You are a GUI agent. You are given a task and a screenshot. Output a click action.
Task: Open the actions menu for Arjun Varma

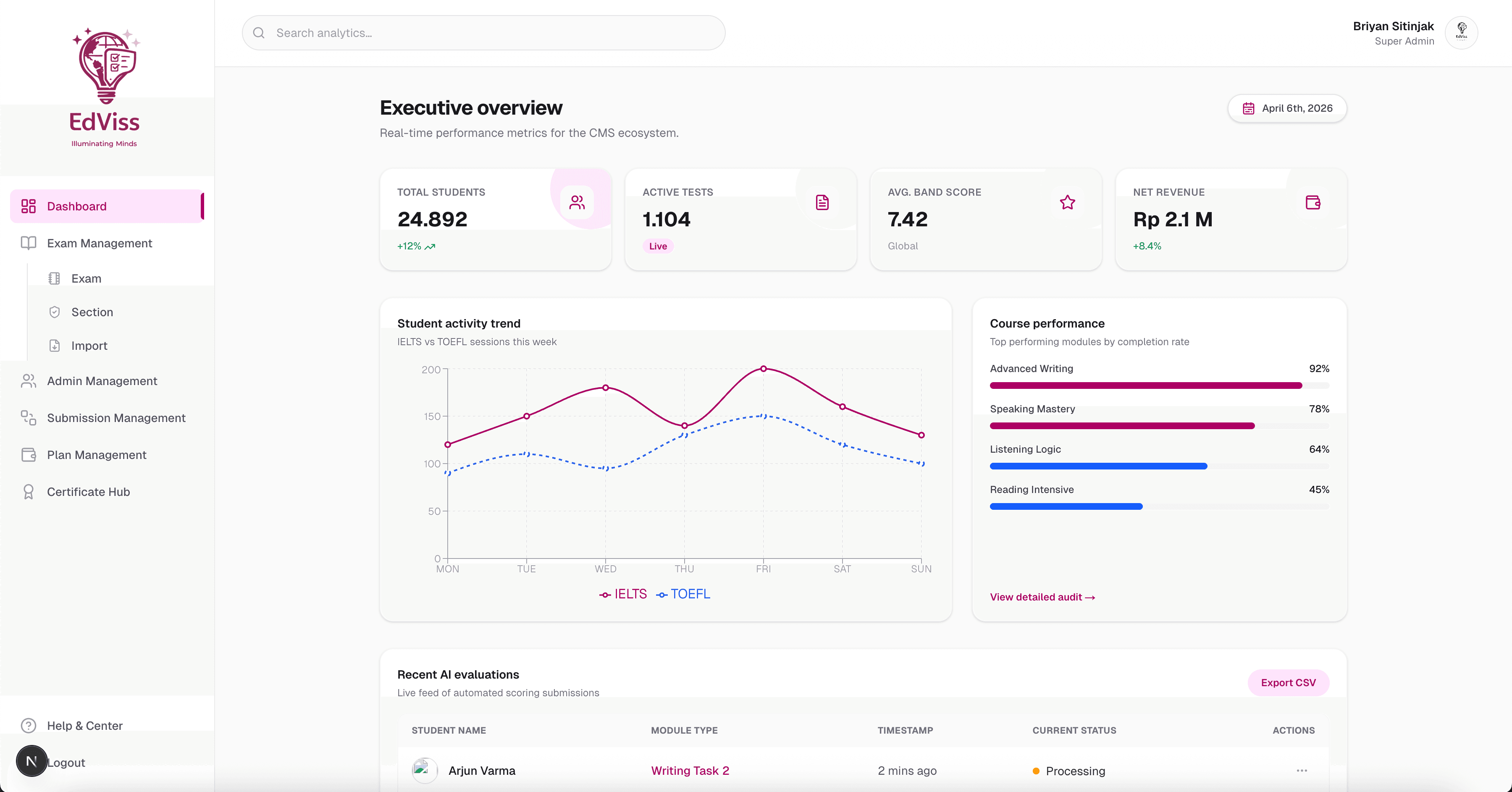tap(1301, 770)
